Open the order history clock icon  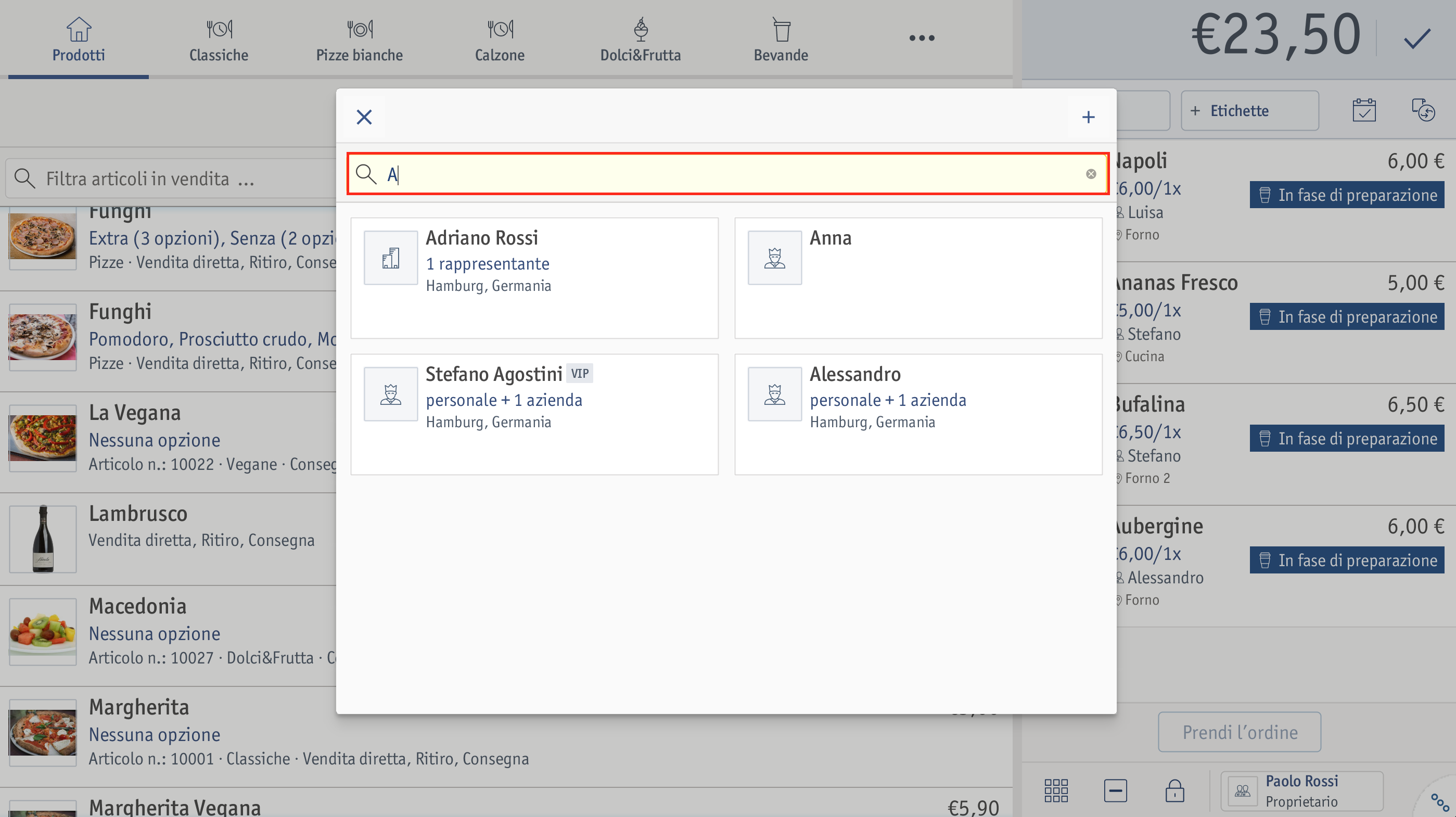tap(1423, 110)
